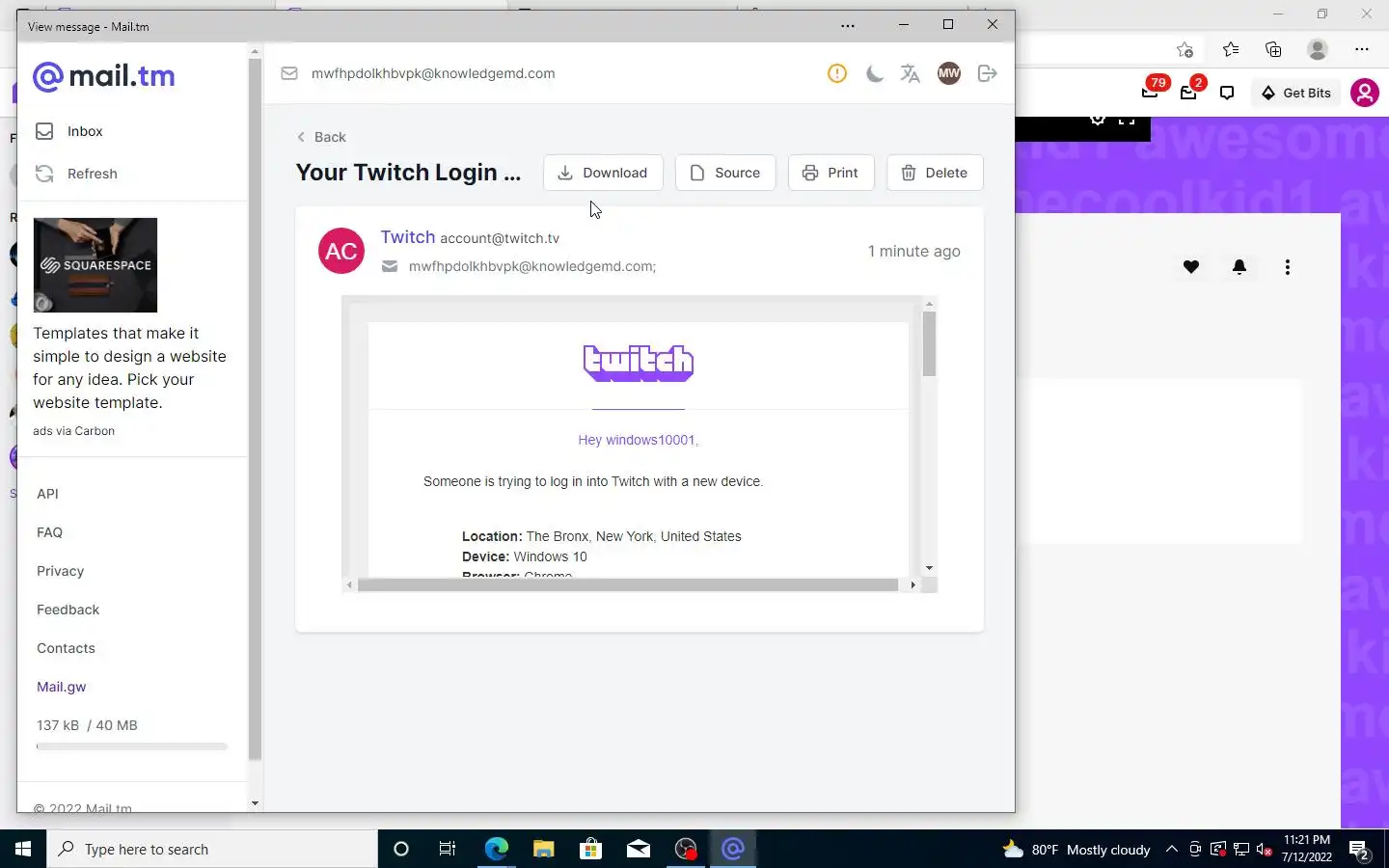Open the Mail.gw link
The height and width of the screenshot is (868, 1389).
[x=61, y=687]
